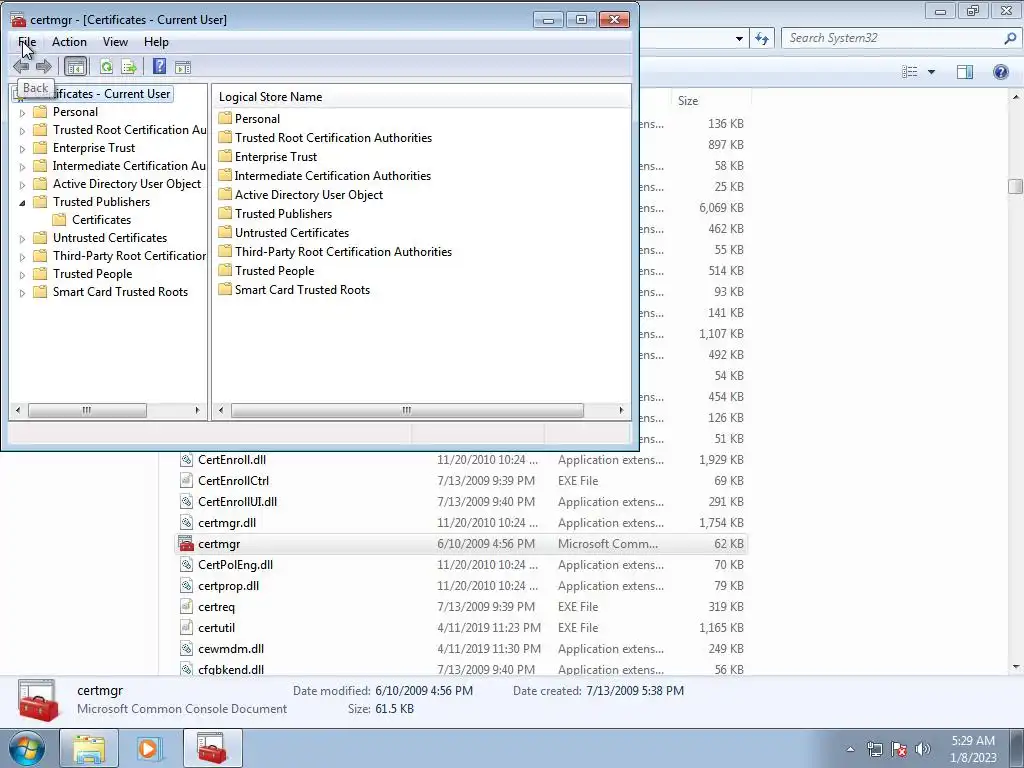
Task: Click CertEnroll.dll file icon in Explorer
Action: coord(186,460)
